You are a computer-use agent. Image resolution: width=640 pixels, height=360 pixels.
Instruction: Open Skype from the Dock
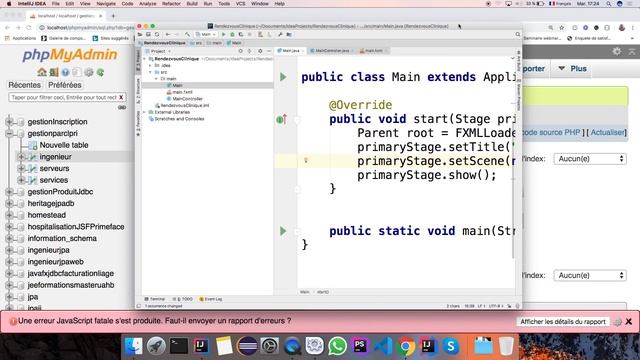(x=451, y=346)
